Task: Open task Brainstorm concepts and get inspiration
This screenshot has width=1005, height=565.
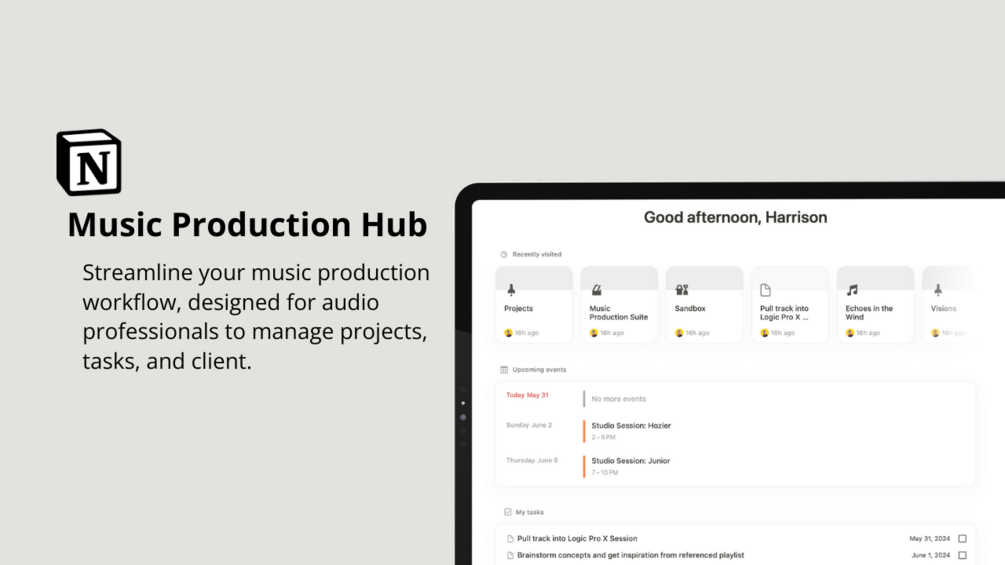Action: click(x=630, y=555)
